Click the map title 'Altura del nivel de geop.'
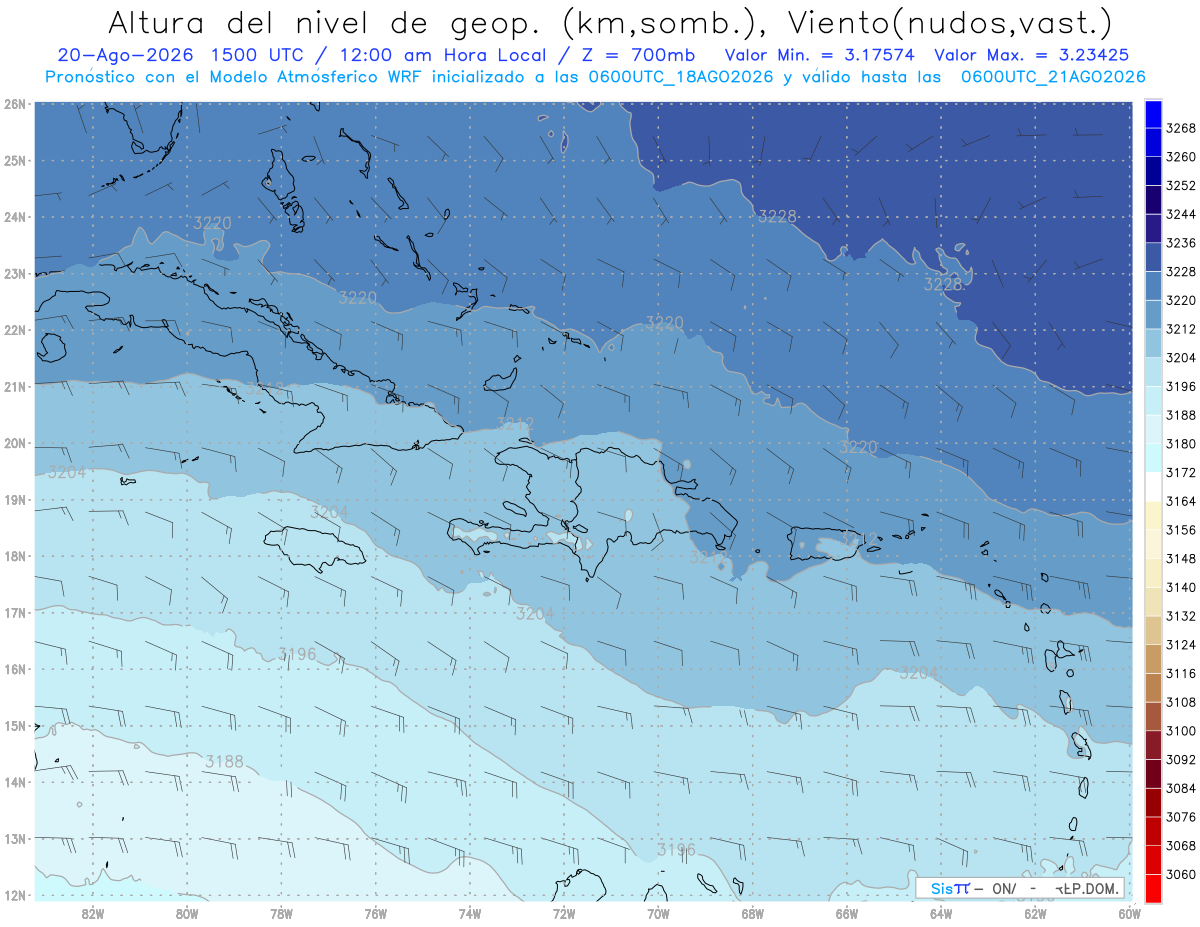 pyautogui.click(x=325, y=22)
